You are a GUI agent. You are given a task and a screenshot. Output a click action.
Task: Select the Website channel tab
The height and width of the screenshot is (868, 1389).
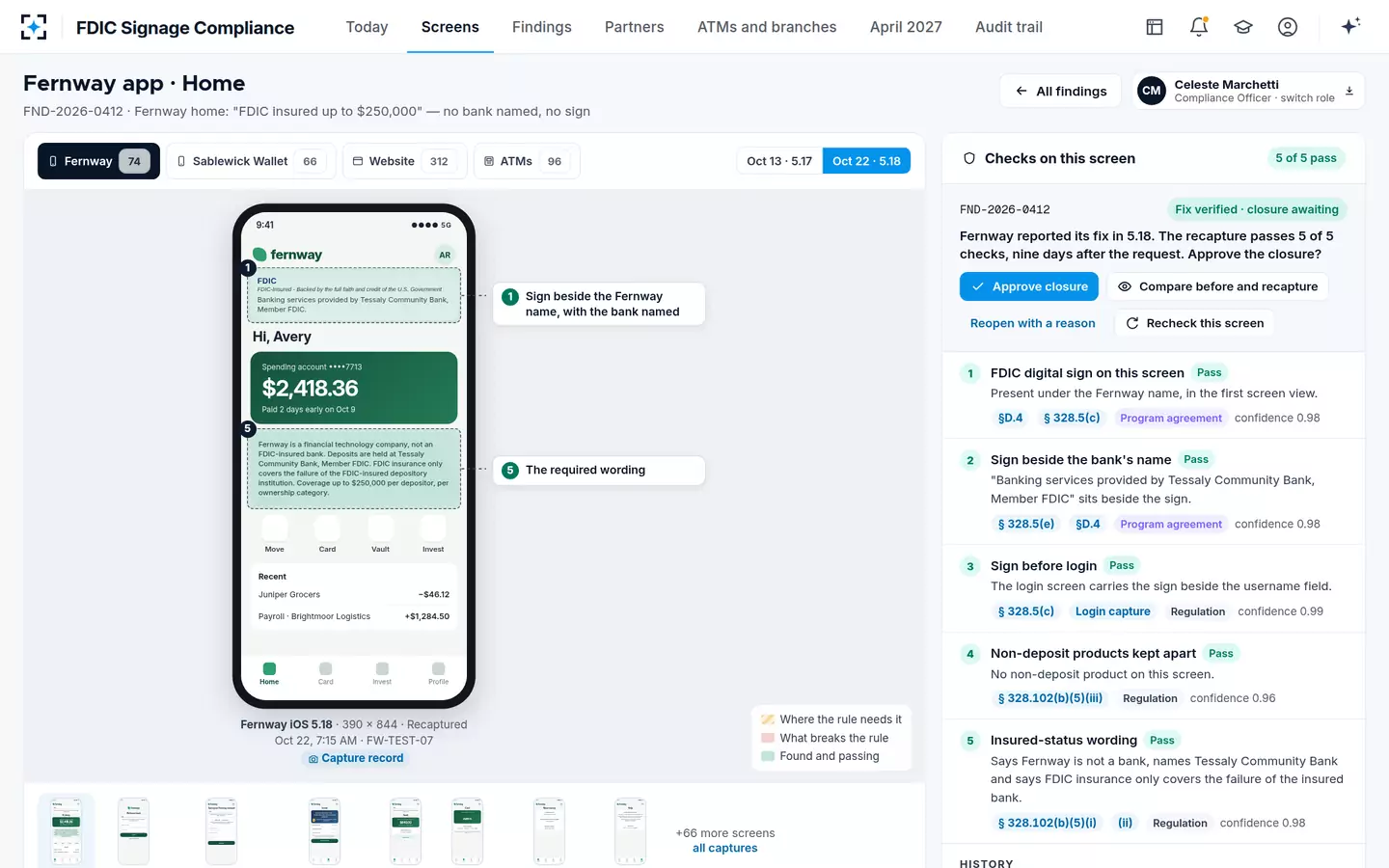point(404,161)
